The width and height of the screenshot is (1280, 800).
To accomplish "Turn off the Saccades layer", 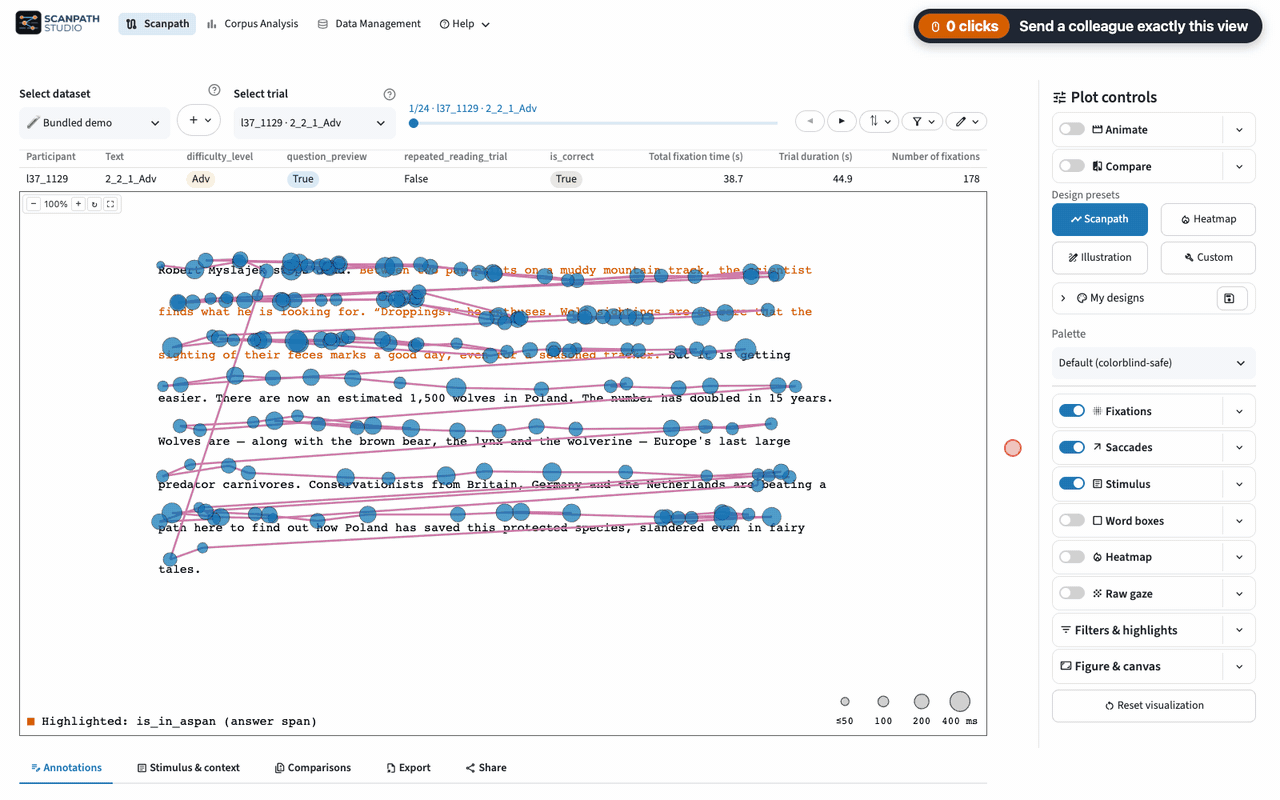I will tap(1072, 447).
